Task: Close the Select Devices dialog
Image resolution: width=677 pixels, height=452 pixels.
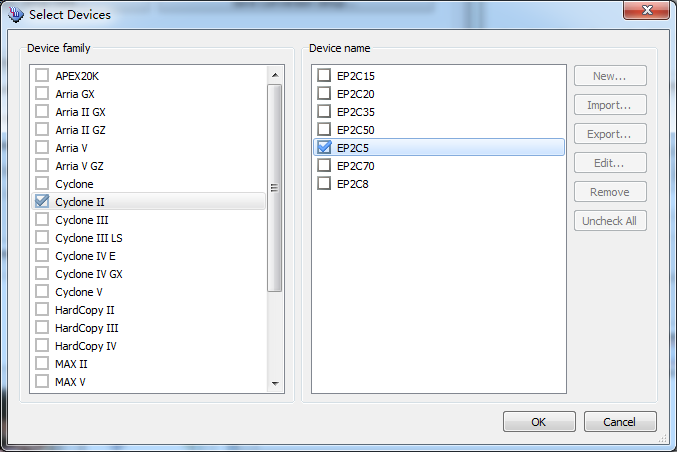Action: tap(645, 13)
